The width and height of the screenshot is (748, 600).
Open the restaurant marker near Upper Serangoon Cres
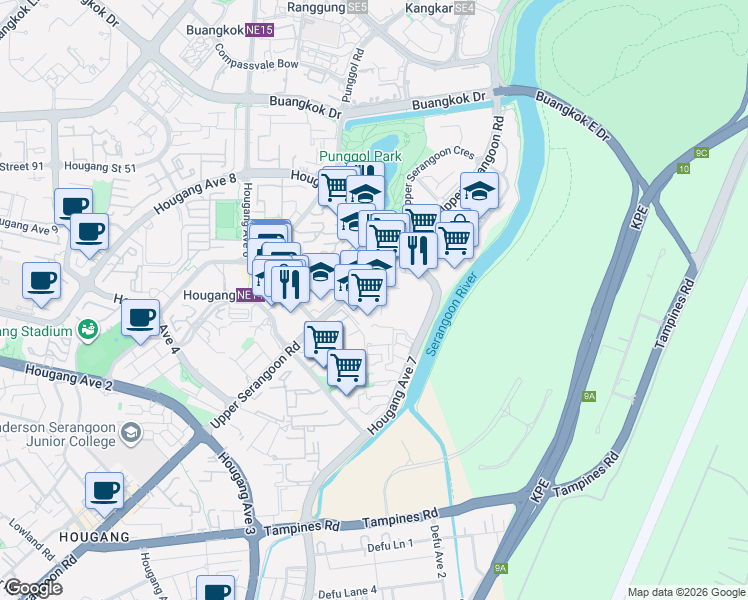418,251
